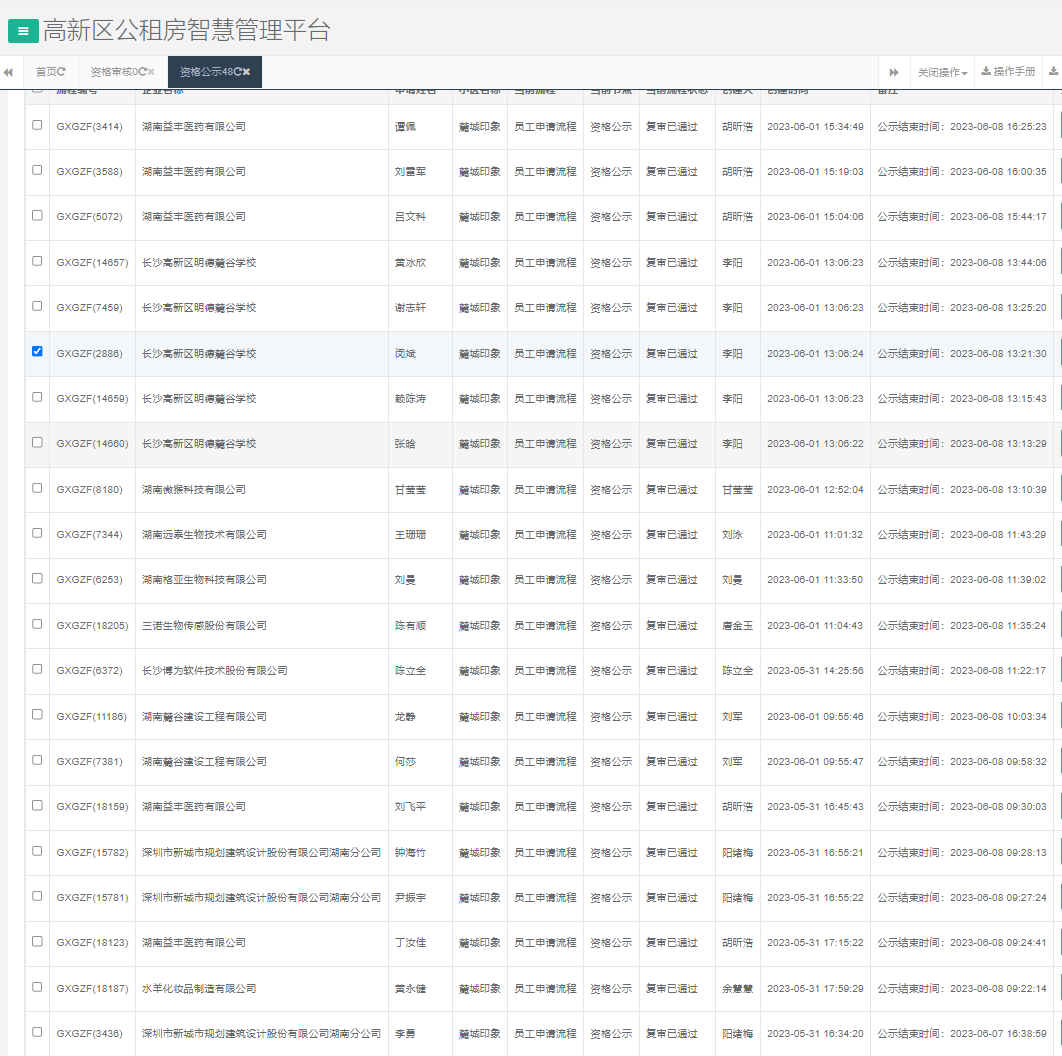Tick the checkbox for row GXGZF(3414)

coord(37,125)
